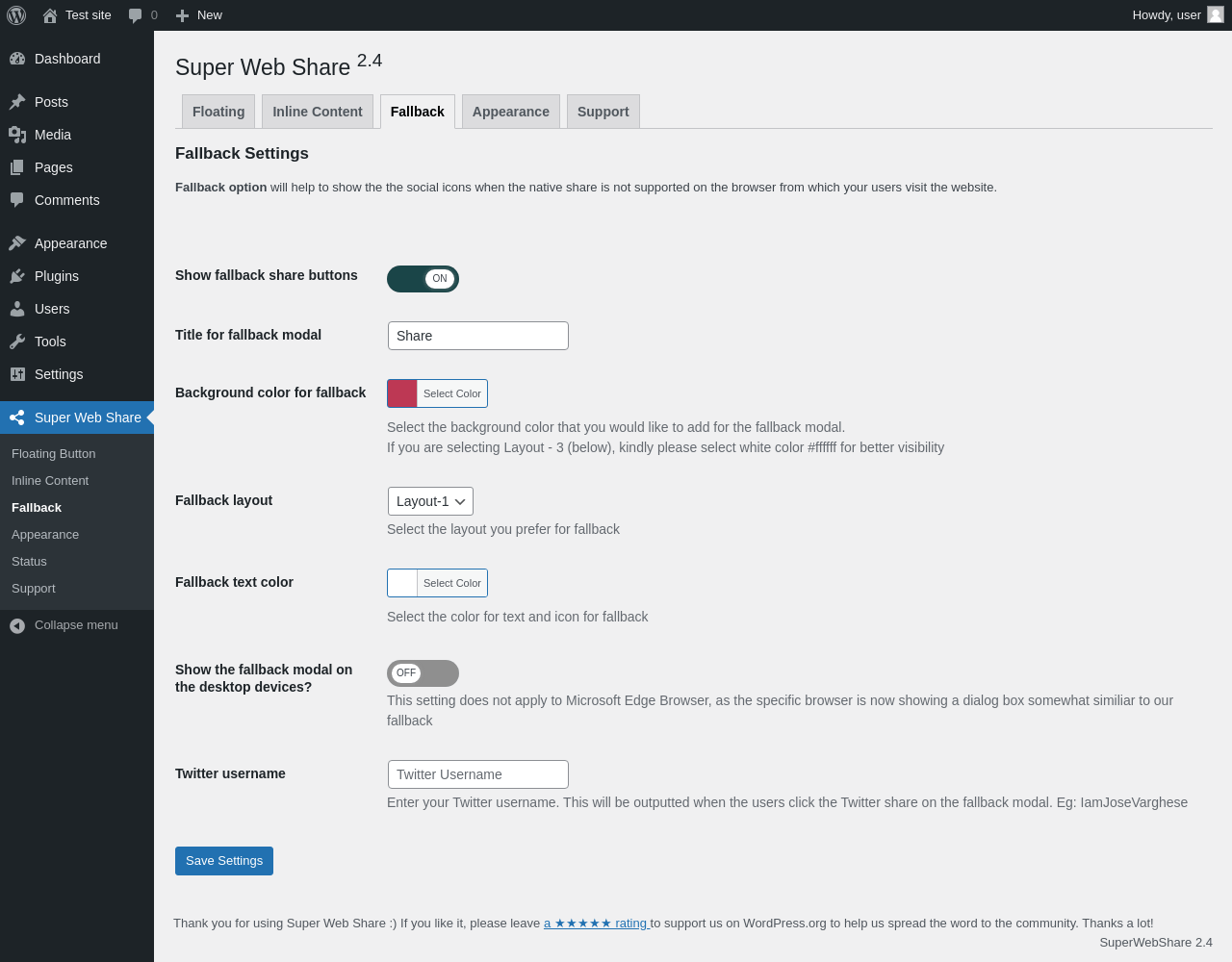Click the Dashboard gauge icon
1232x962 pixels.
pyautogui.click(x=17, y=59)
